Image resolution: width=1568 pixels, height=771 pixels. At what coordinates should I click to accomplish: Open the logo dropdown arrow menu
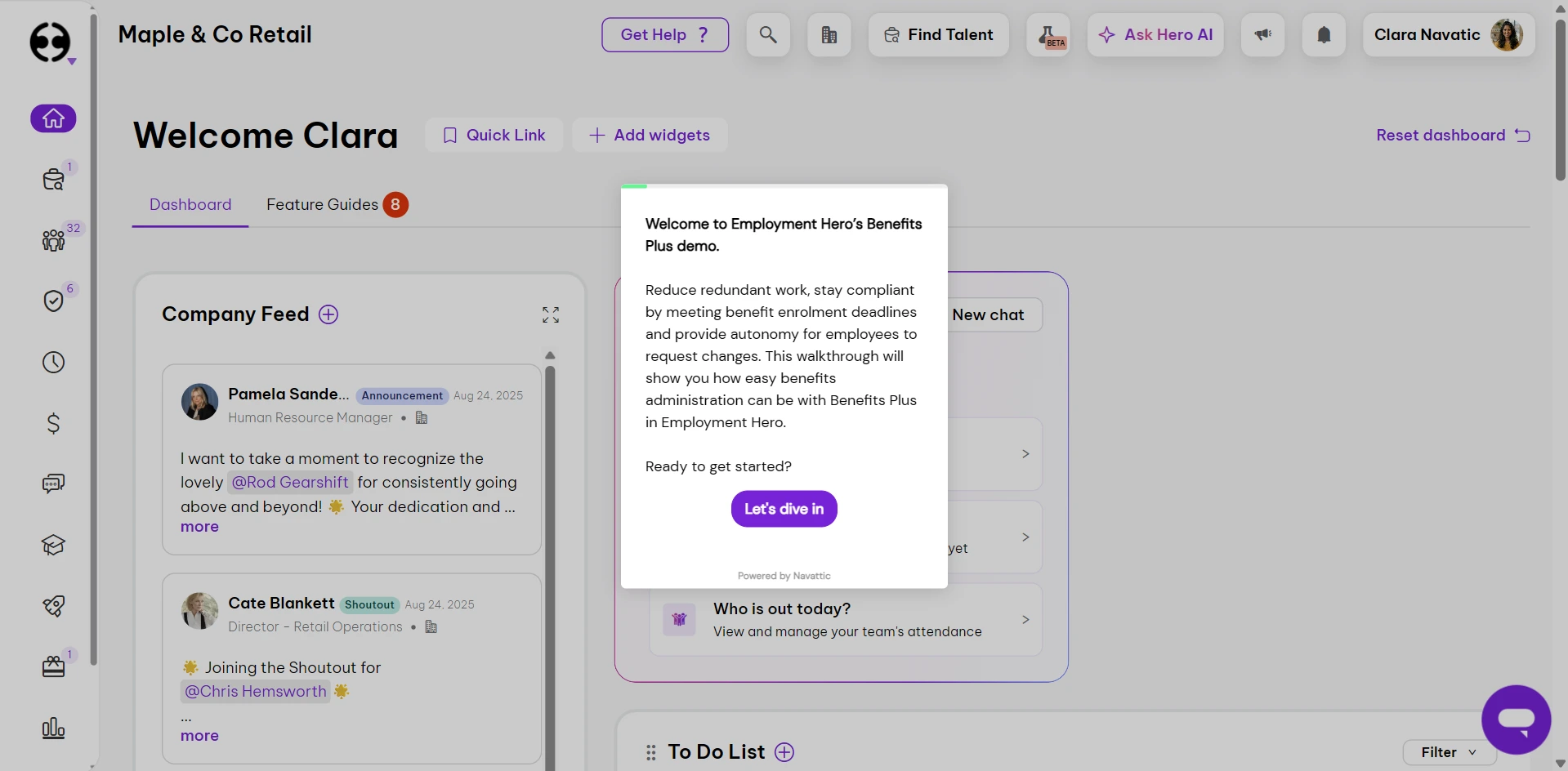pyautogui.click(x=72, y=62)
